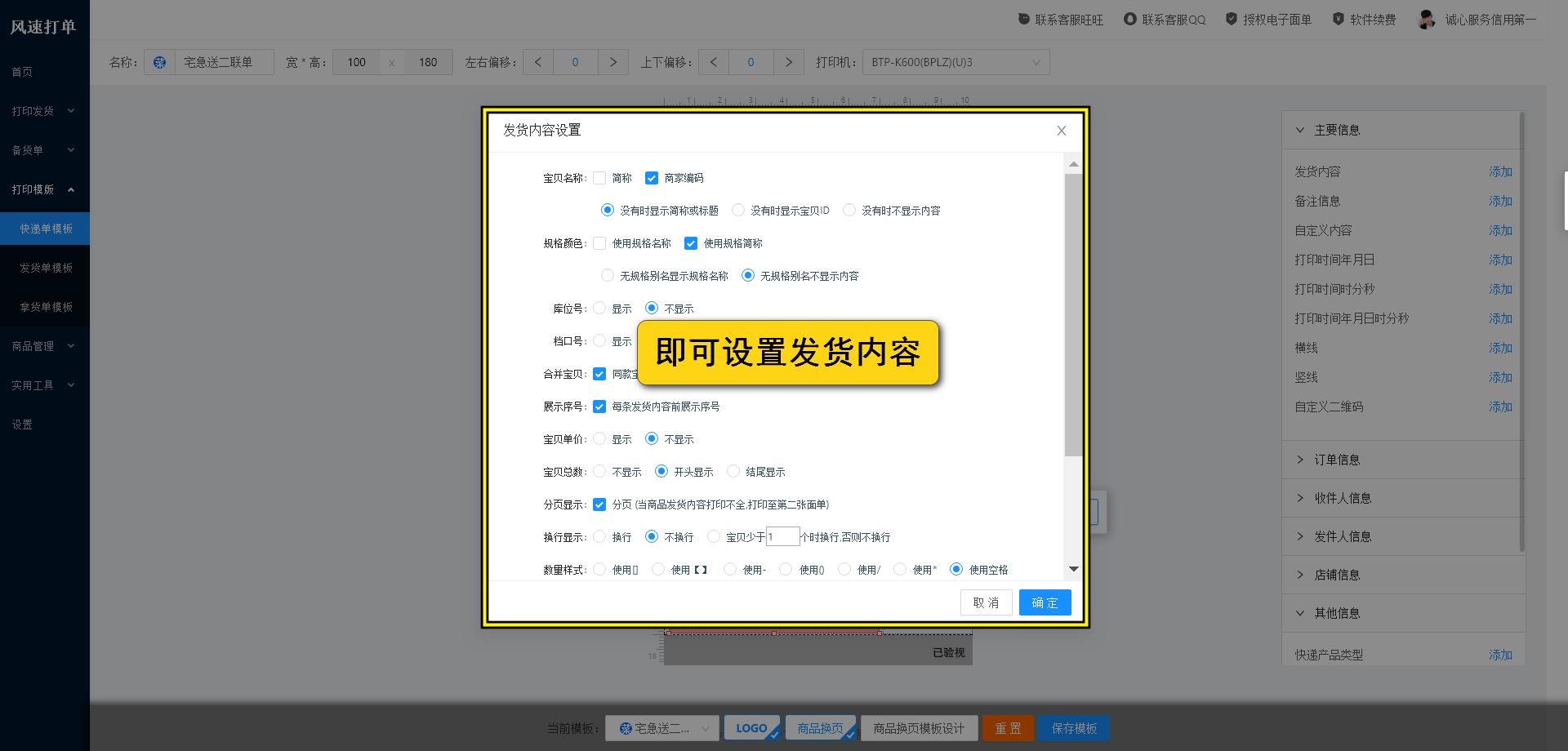Click the 联系客服QQ icon
1568x751 pixels.
[1129, 18]
